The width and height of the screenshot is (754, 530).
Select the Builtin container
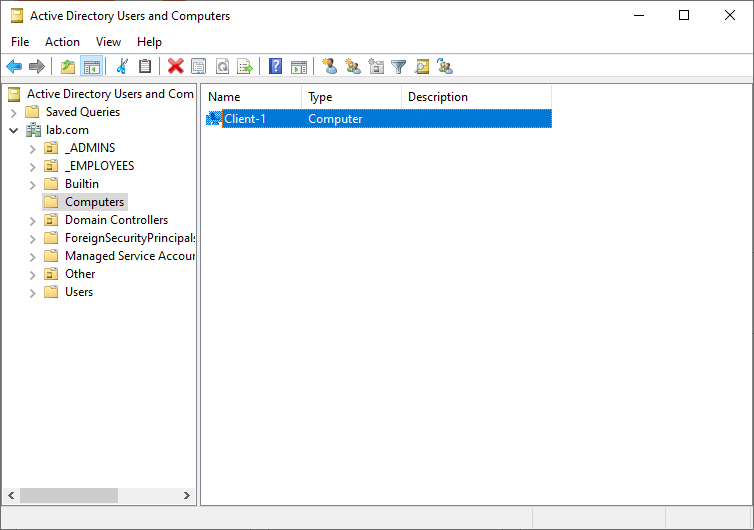(82, 184)
